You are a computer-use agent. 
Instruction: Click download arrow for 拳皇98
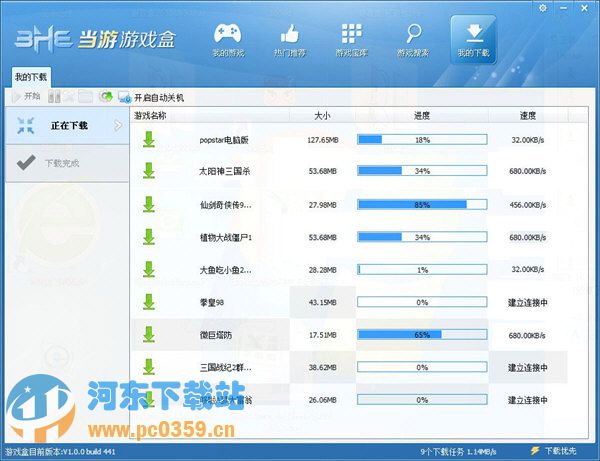point(149,302)
